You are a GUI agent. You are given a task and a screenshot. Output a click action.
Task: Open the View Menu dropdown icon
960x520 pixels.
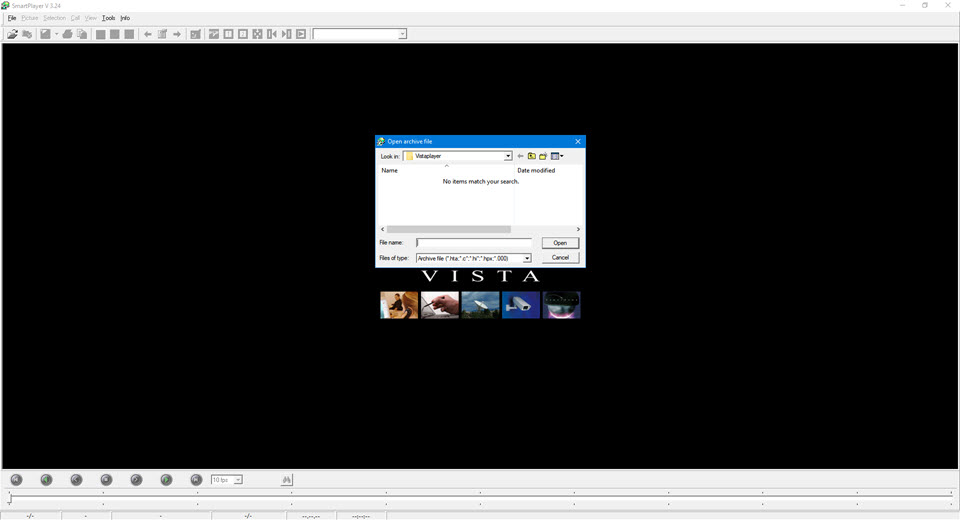pos(561,156)
